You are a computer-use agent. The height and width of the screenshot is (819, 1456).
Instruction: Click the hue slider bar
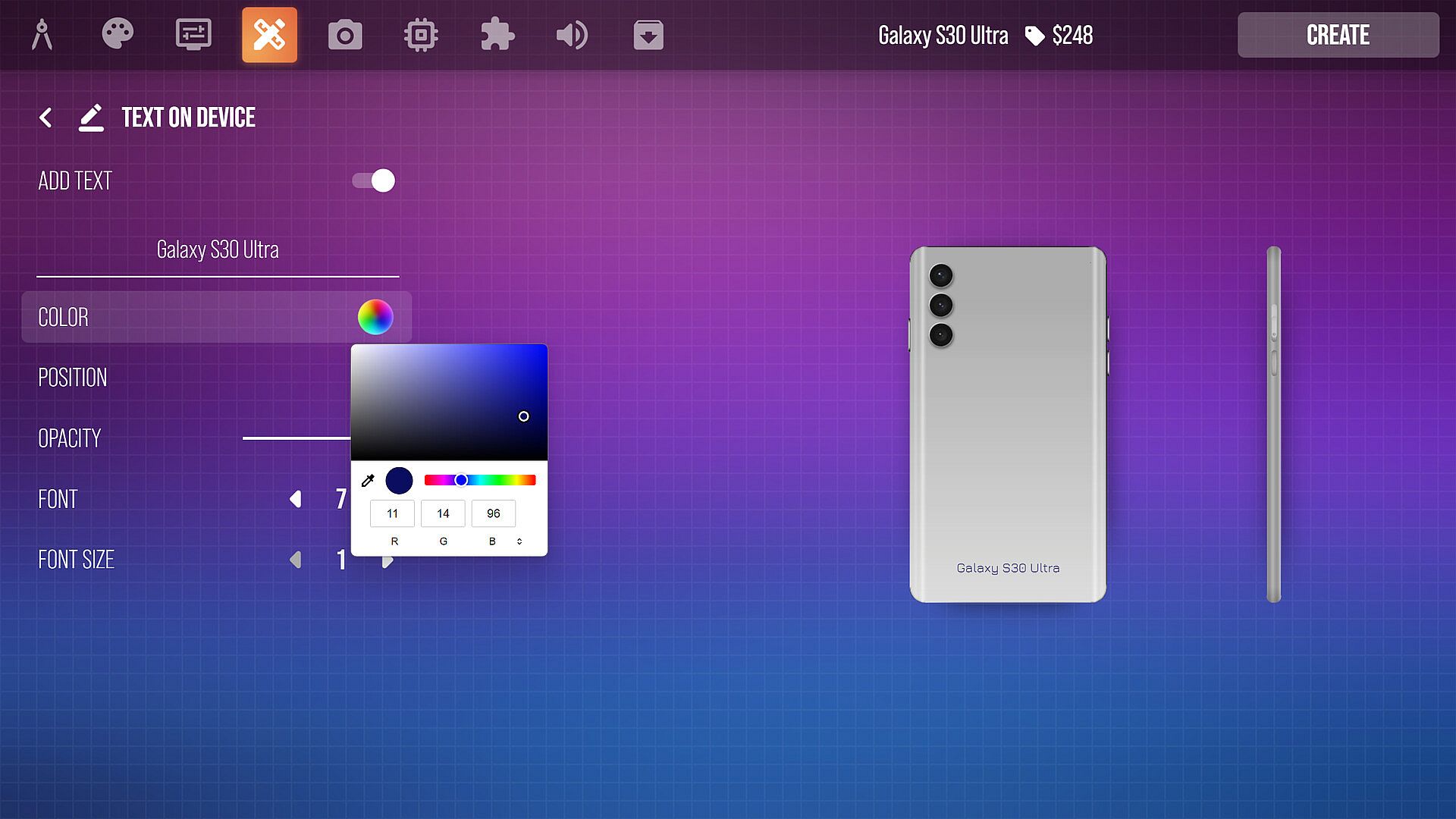[493, 480]
